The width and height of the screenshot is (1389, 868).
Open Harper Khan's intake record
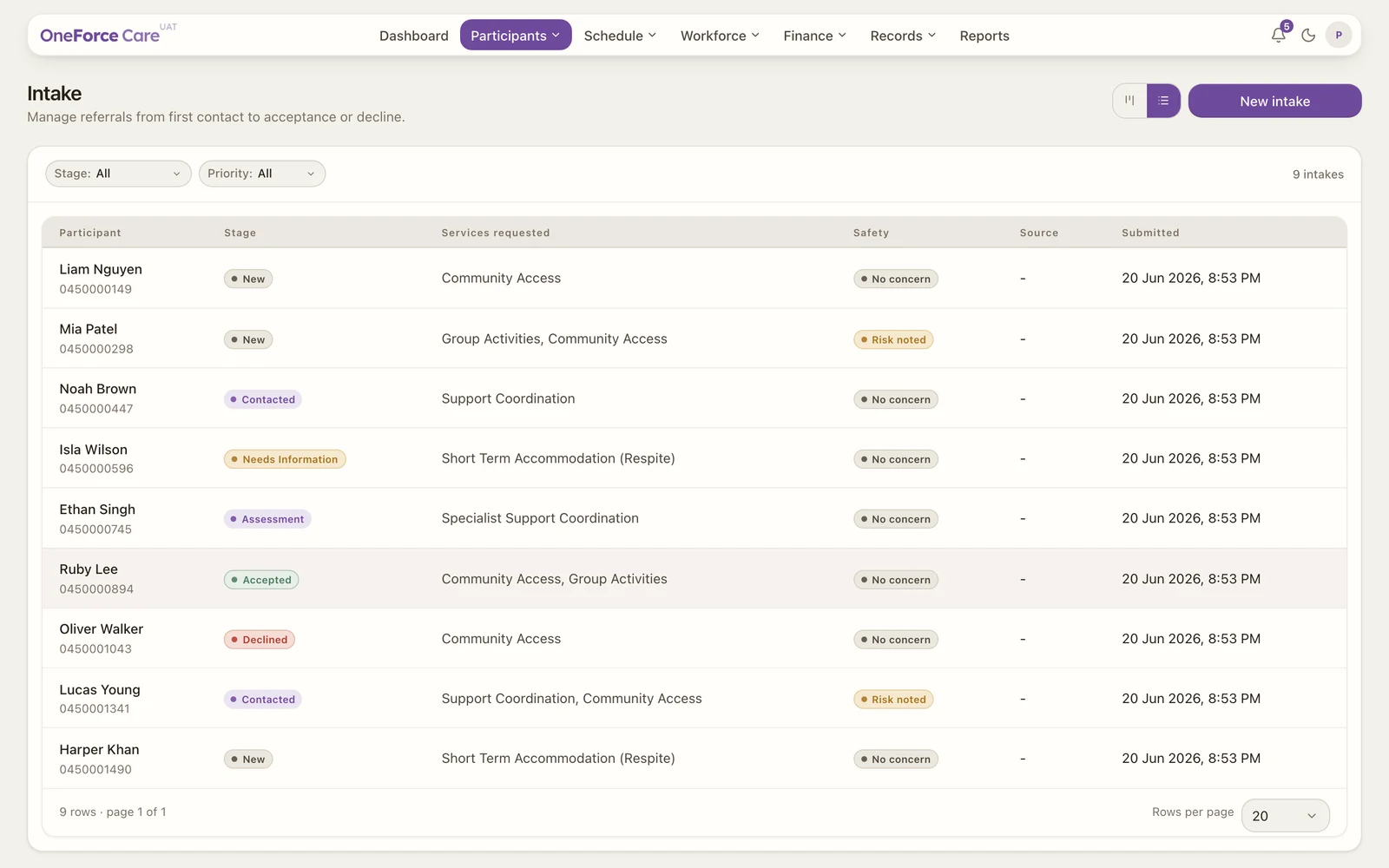click(x=694, y=759)
